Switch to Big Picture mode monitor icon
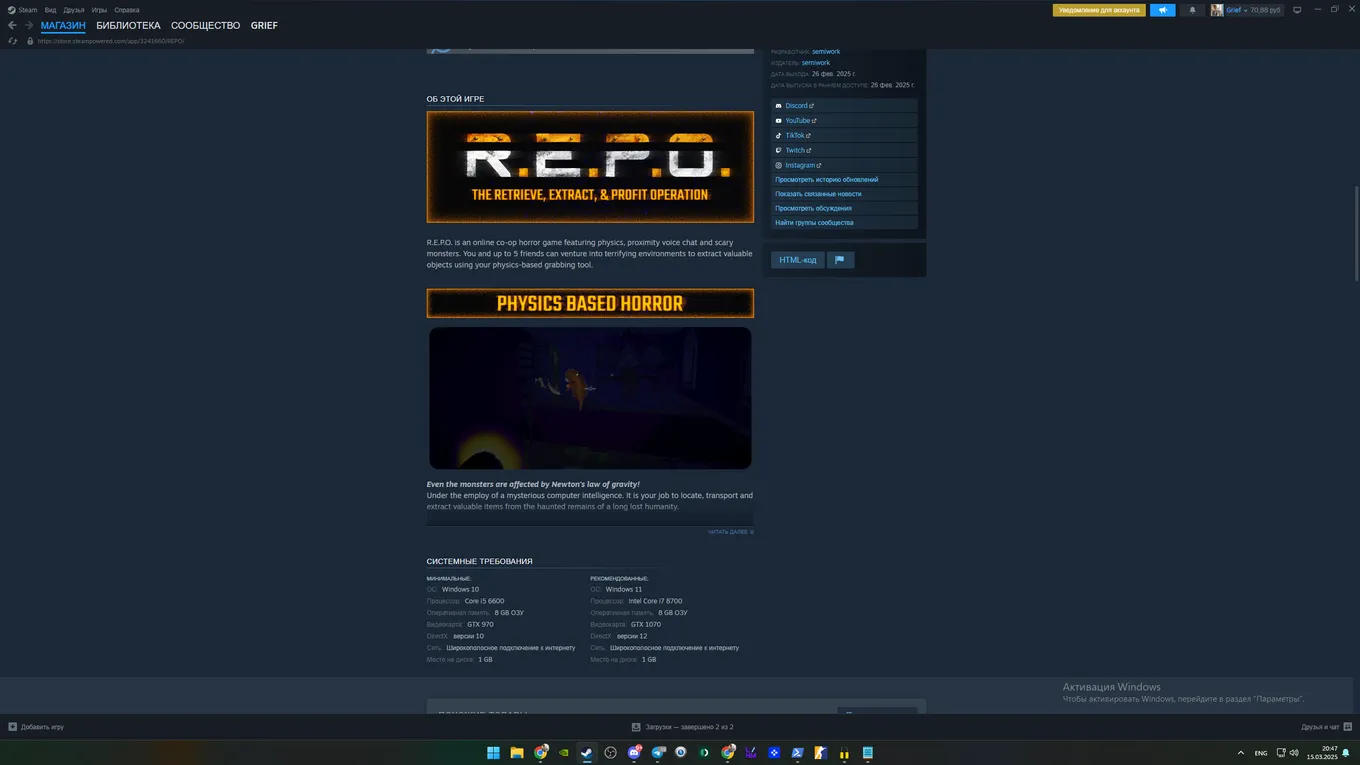 (x=1297, y=10)
